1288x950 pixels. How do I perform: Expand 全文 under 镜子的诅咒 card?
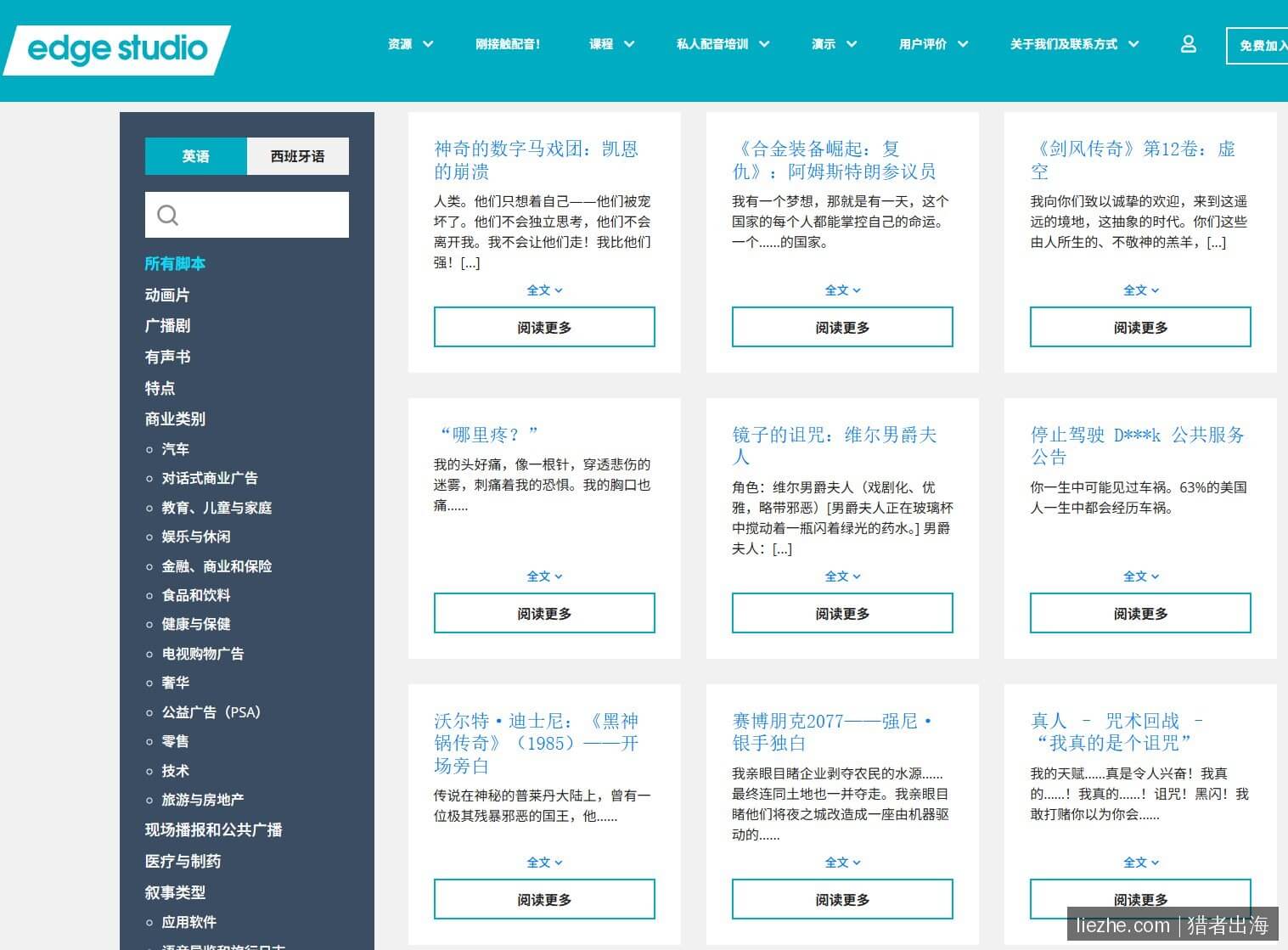[x=842, y=576]
